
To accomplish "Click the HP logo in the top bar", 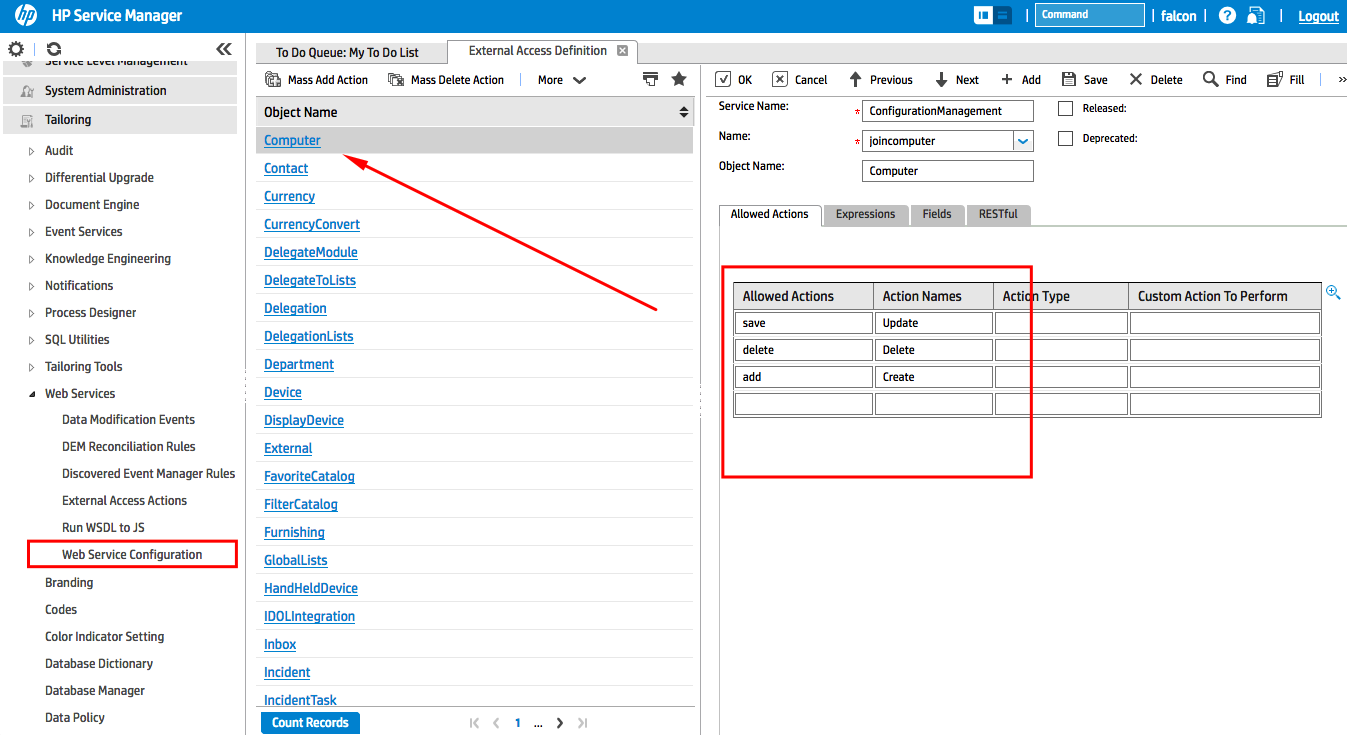I will pyautogui.click(x=23, y=15).
